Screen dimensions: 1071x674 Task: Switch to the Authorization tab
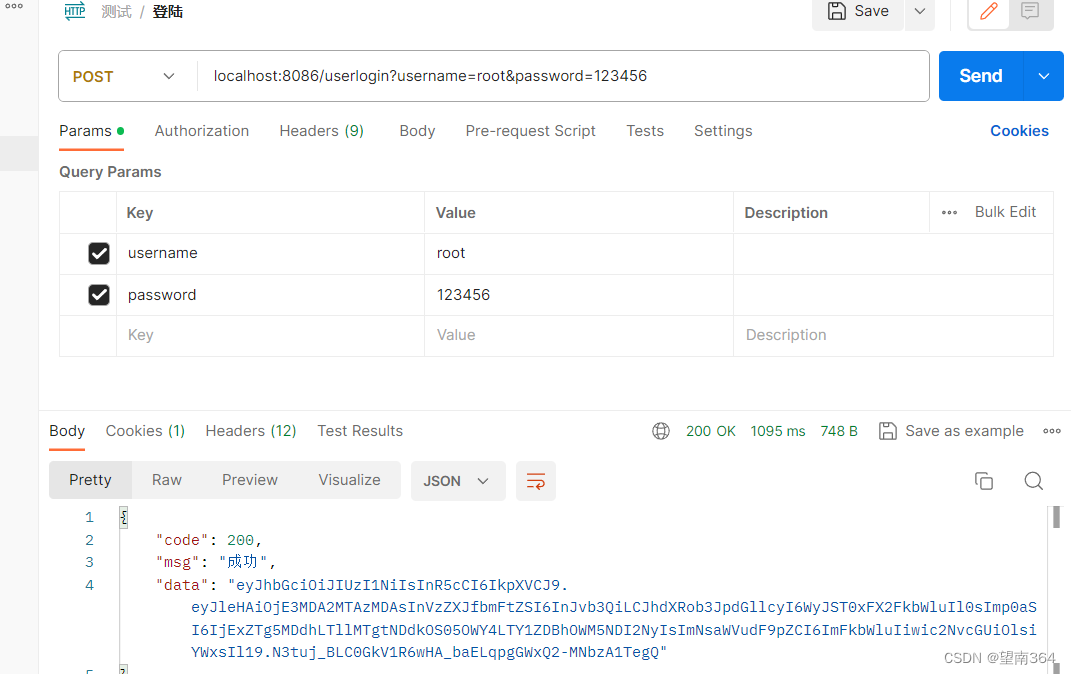tap(201, 131)
